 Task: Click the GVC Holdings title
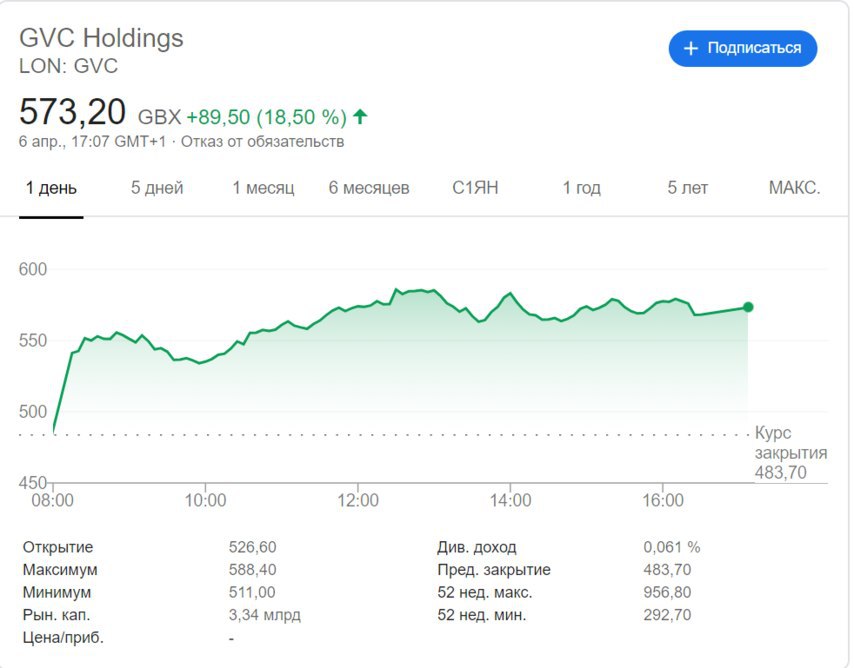(x=102, y=38)
